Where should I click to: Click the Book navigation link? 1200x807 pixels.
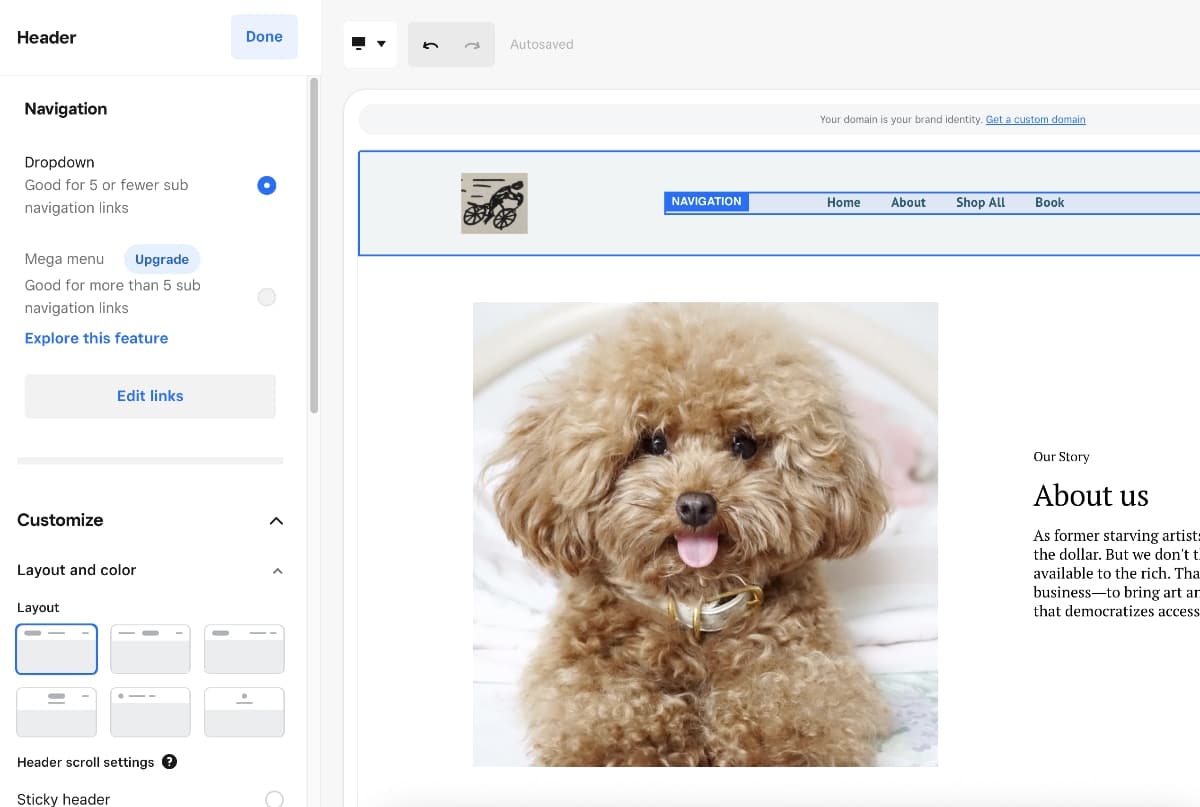pyautogui.click(x=1050, y=202)
